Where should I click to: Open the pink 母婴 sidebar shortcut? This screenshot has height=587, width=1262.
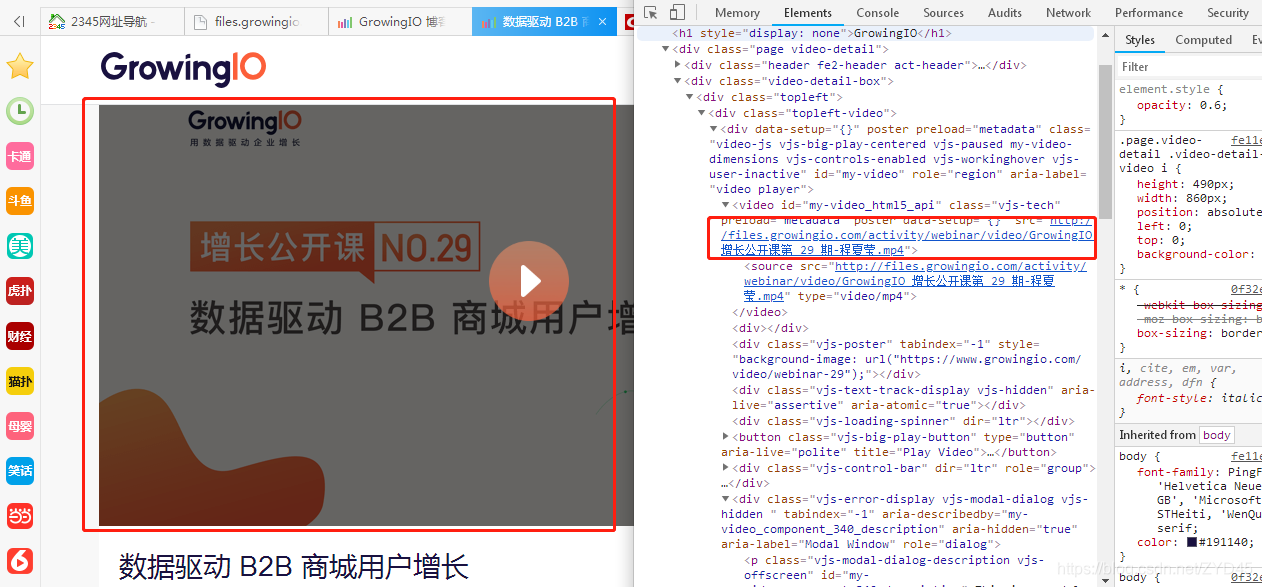click(x=20, y=426)
